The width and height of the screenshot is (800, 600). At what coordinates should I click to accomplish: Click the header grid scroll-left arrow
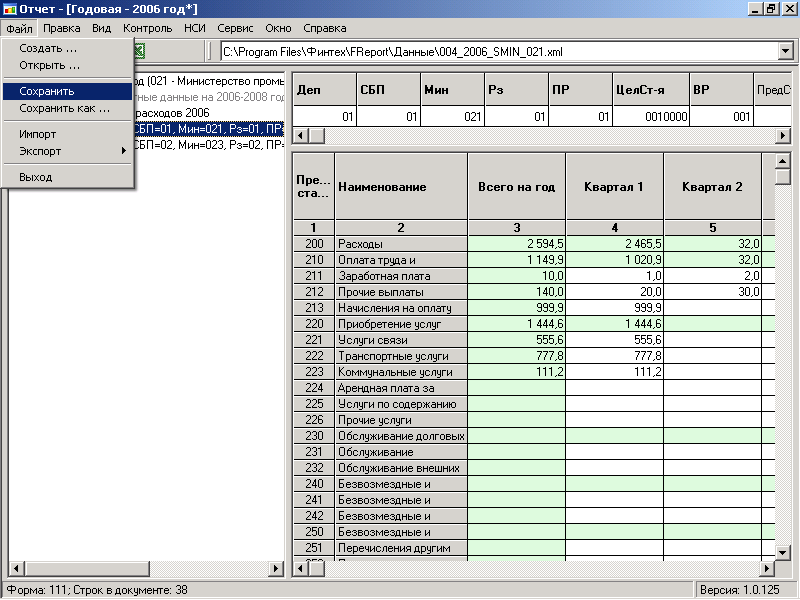[x=301, y=136]
